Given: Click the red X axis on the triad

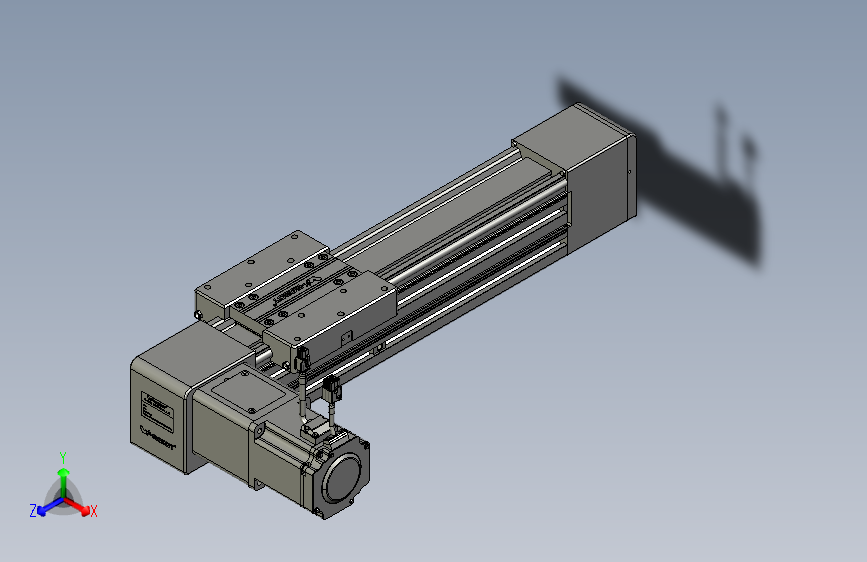Looking at the screenshot, I should point(79,507).
